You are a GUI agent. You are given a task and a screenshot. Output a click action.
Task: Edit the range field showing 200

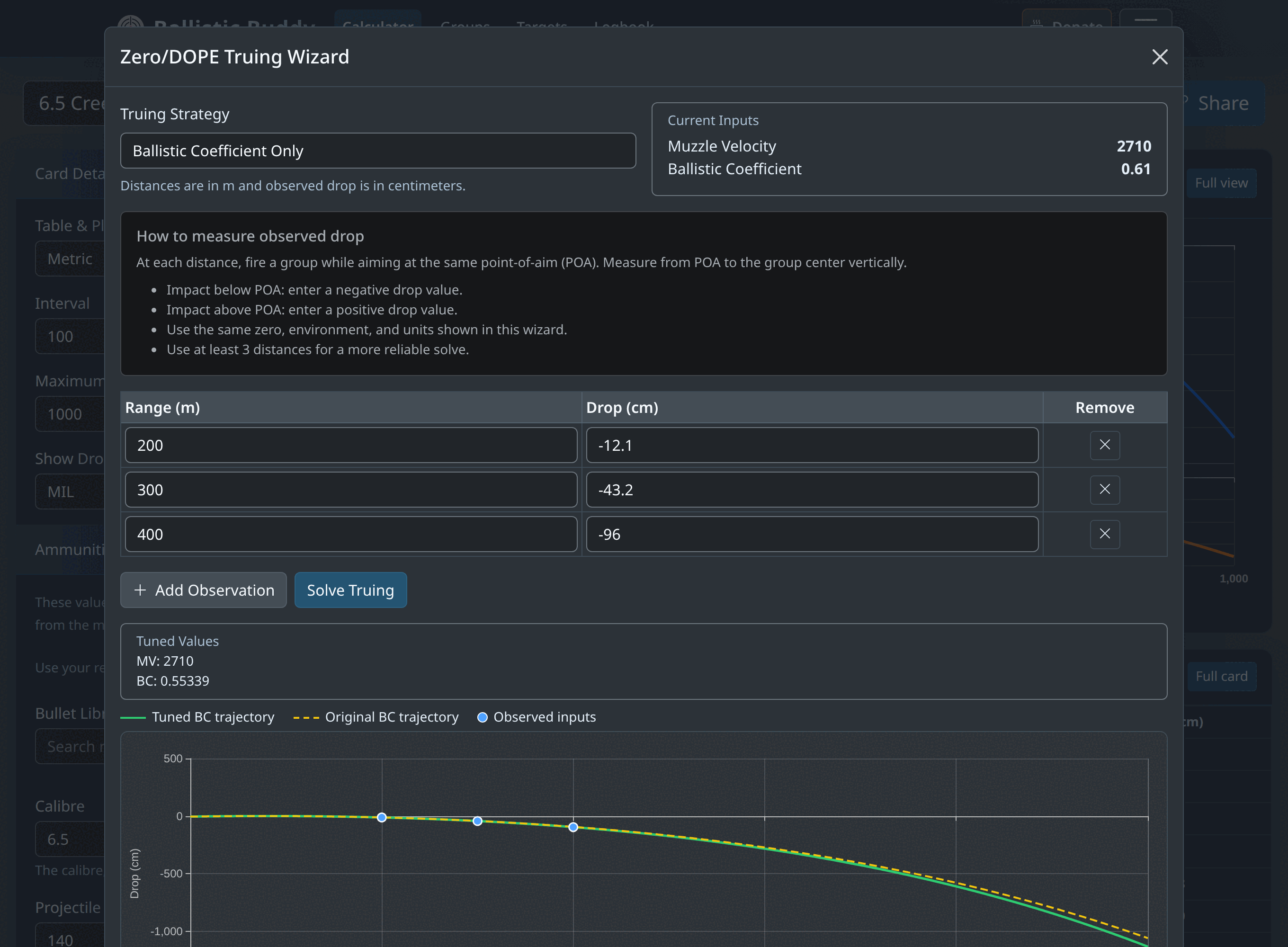351,446
